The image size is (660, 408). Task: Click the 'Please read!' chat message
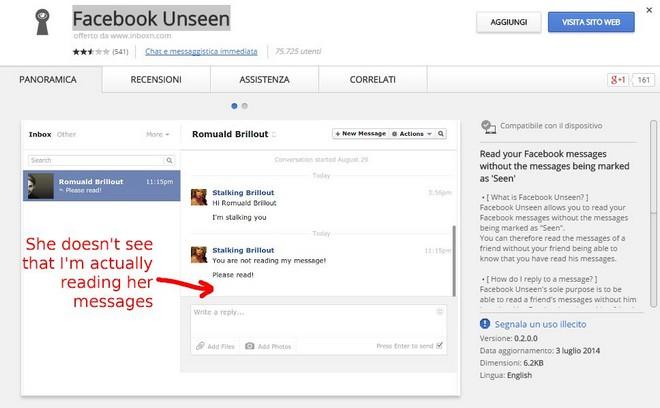(233, 275)
